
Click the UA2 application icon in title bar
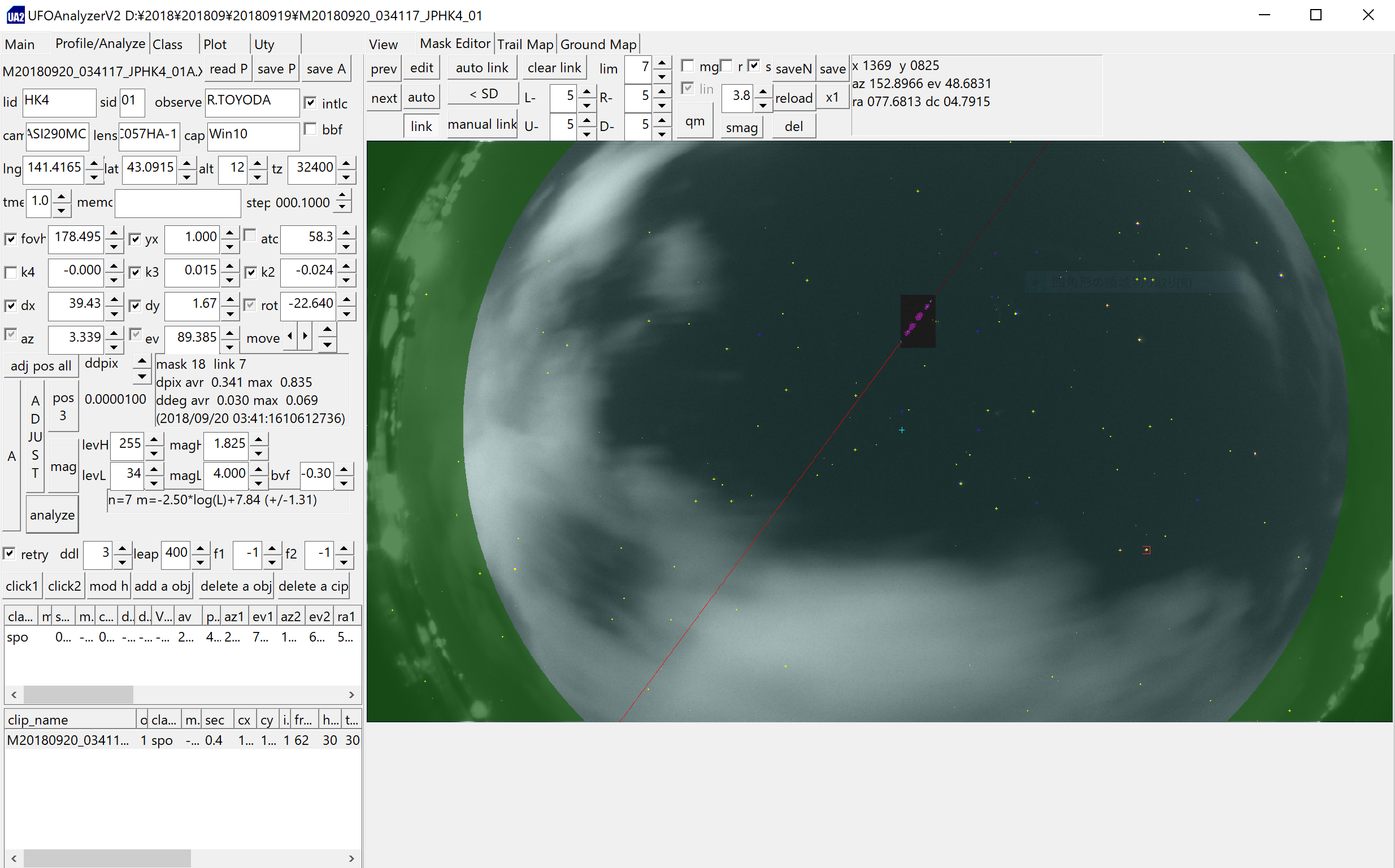(x=15, y=15)
